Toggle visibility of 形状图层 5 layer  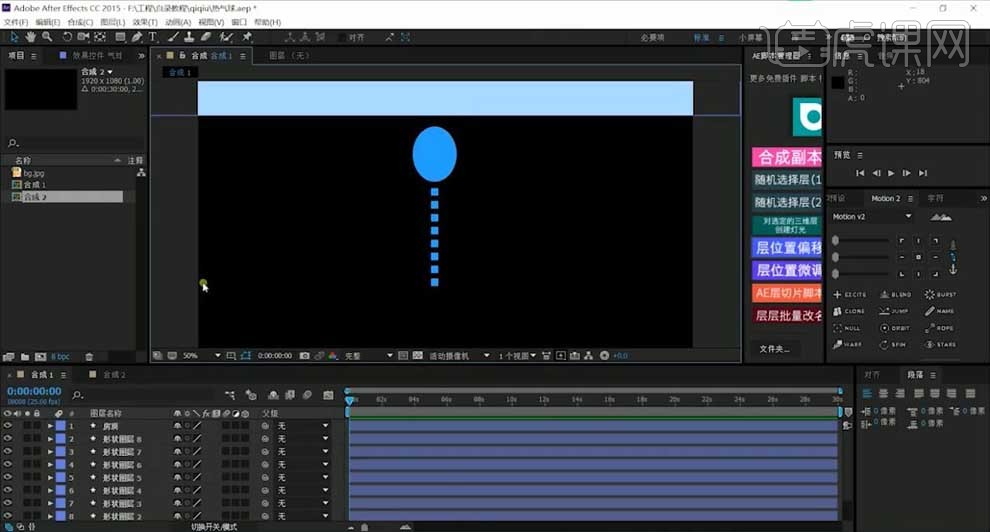[8, 478]
